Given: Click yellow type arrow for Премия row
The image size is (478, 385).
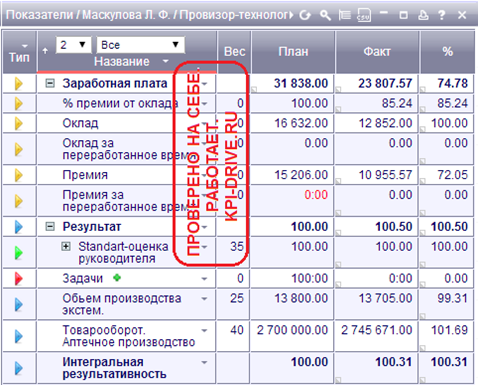Looking at the screenshot, I should pos(19,175).
